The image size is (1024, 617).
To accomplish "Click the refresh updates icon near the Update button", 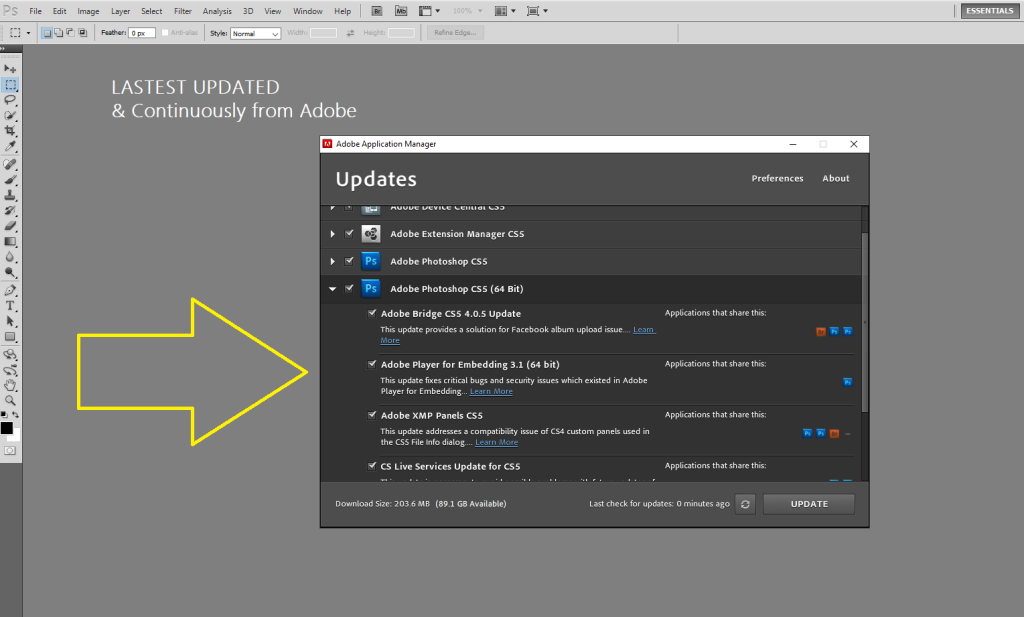I will (745, 504).
